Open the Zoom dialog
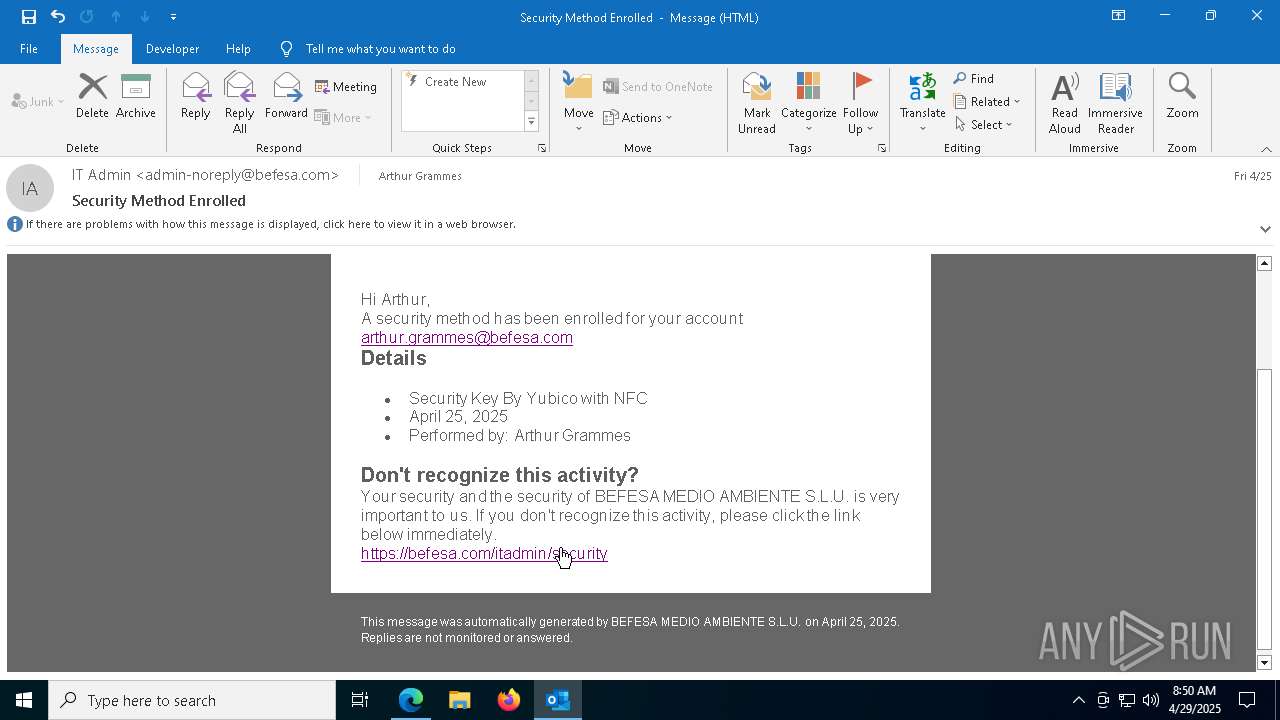 pyautogui.click(x=1182, y=97)
